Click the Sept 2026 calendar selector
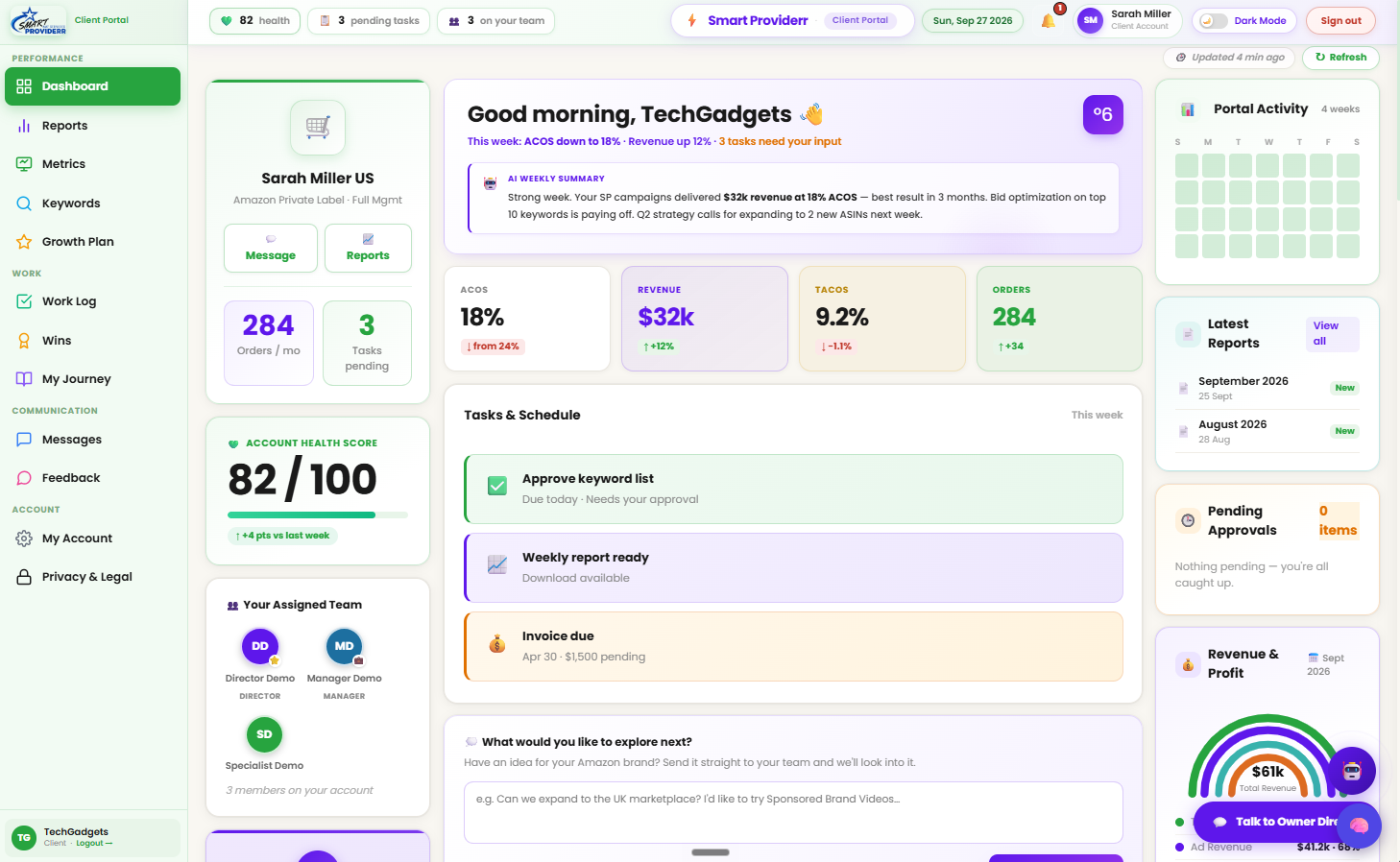The image size is (1400, 862). [x=1326, y=664]
